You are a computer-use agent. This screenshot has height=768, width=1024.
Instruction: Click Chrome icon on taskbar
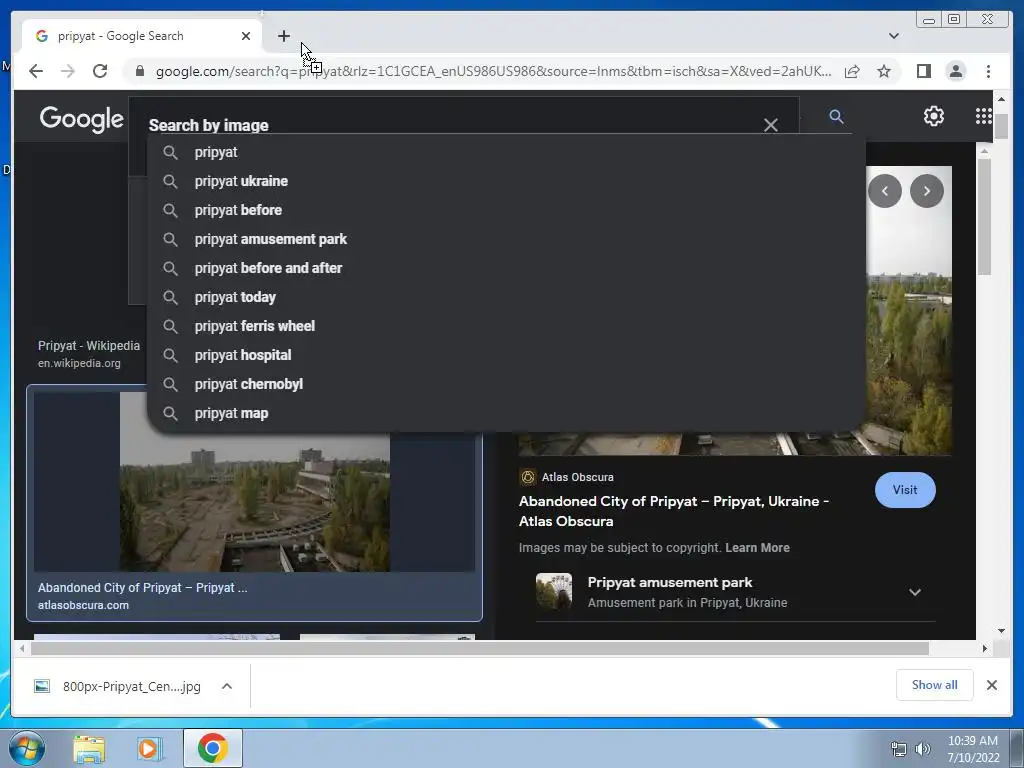212,748
